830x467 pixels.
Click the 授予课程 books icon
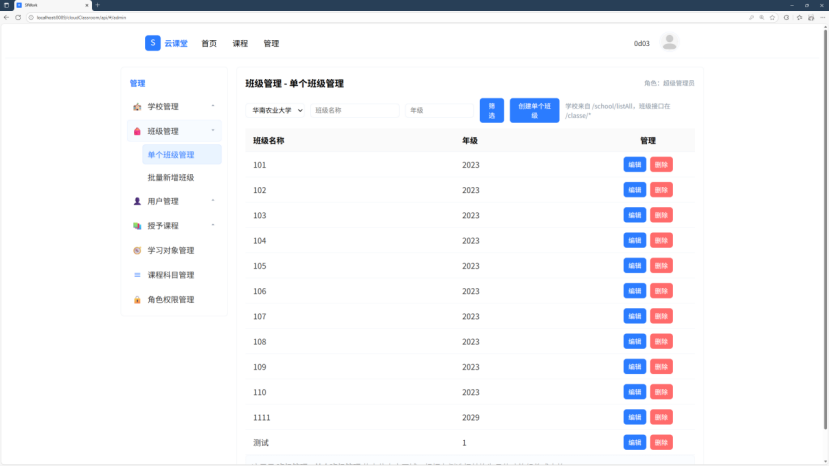[x=137, y=226]
